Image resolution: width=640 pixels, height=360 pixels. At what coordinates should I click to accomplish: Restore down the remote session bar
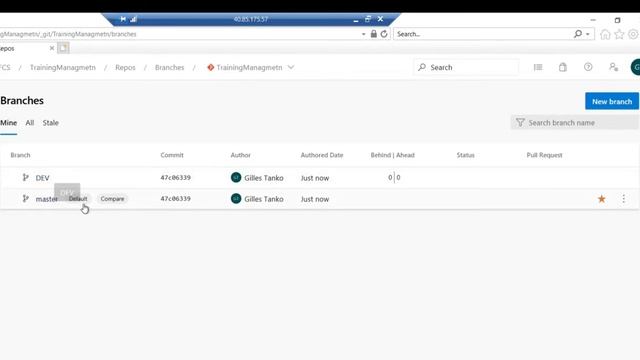tap(368, 19)
